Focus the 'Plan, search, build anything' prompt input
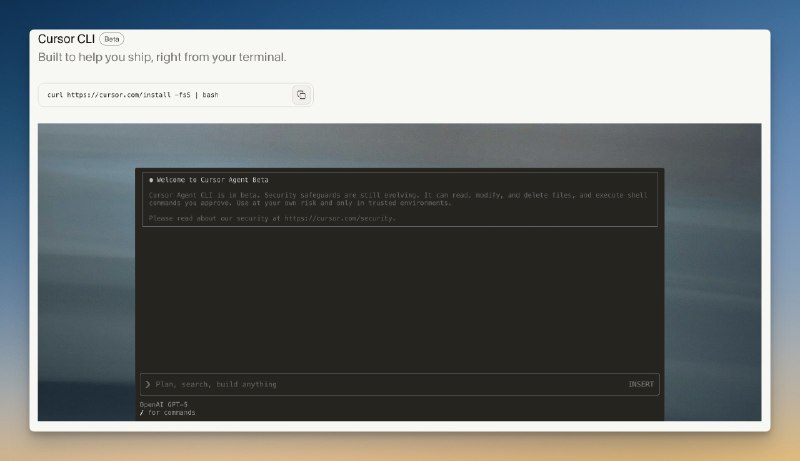This screenshot has height=461, width=800. (399, 385)
